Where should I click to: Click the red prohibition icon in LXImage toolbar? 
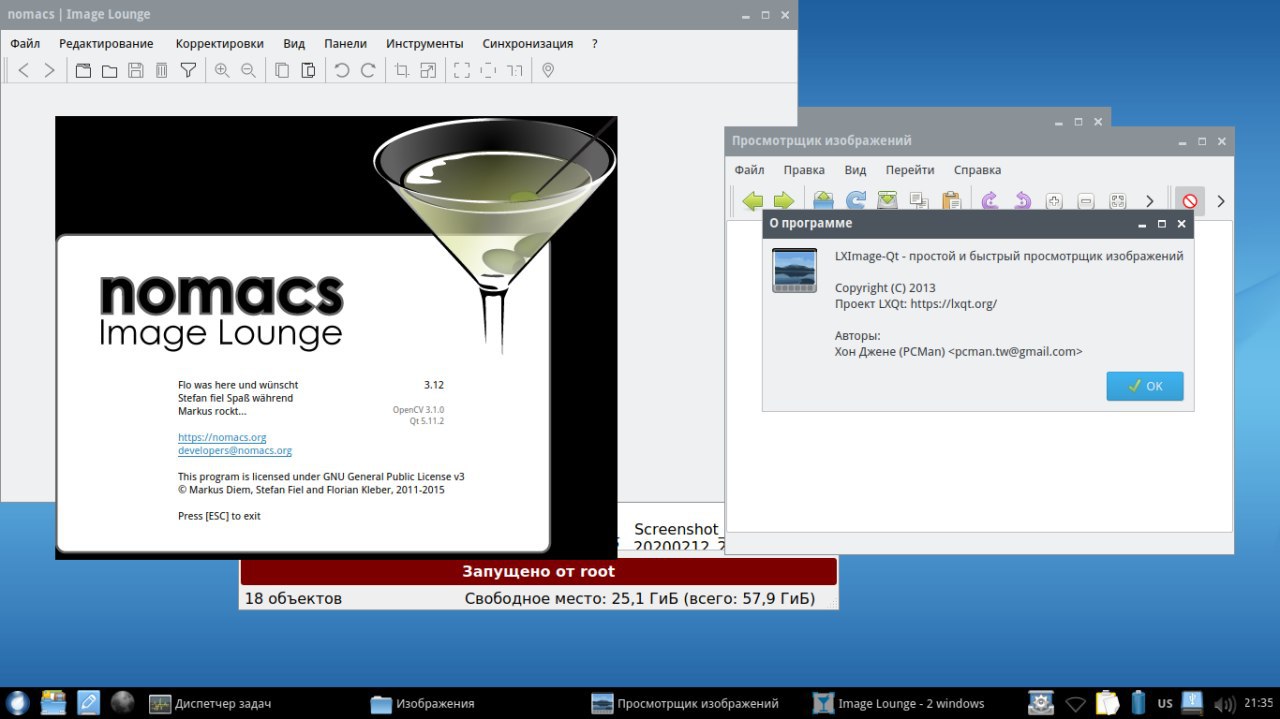pos(1190,201)
